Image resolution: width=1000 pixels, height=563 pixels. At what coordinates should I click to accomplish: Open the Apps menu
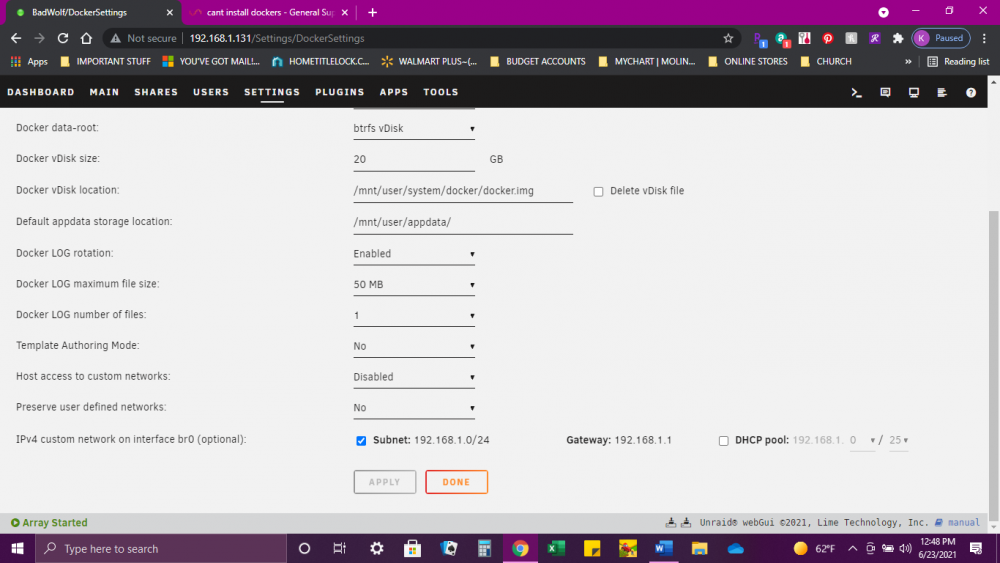pyautogui.click(x=393, y=92)
